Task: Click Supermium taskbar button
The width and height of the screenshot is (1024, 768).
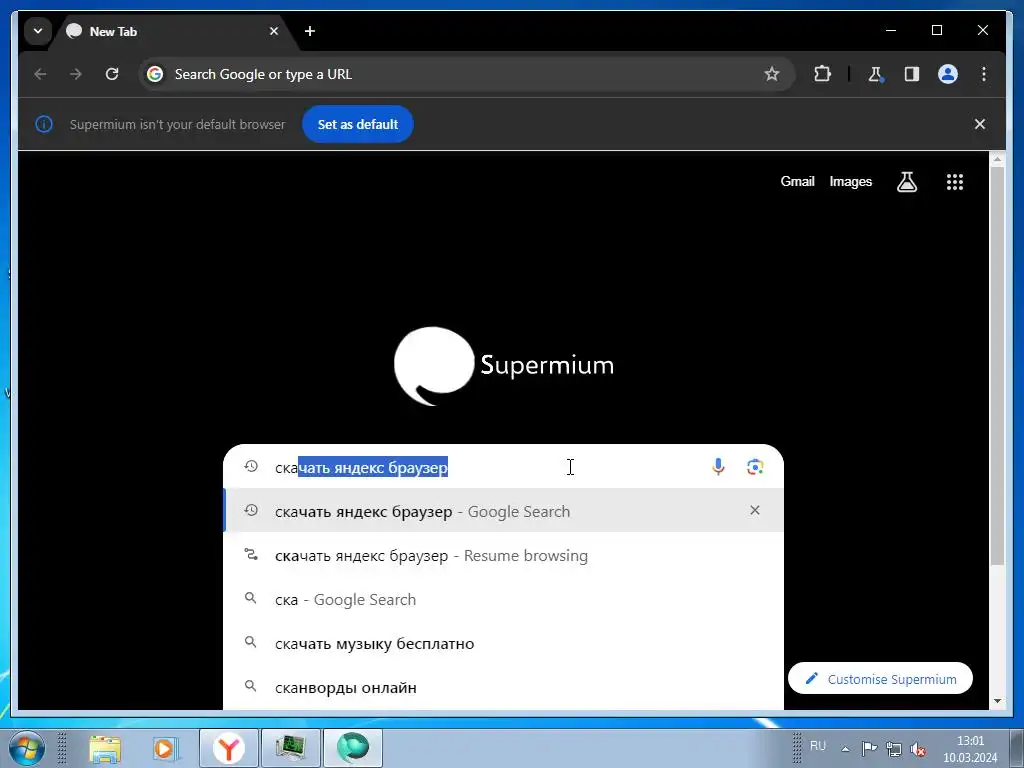Action: point(353,748)
